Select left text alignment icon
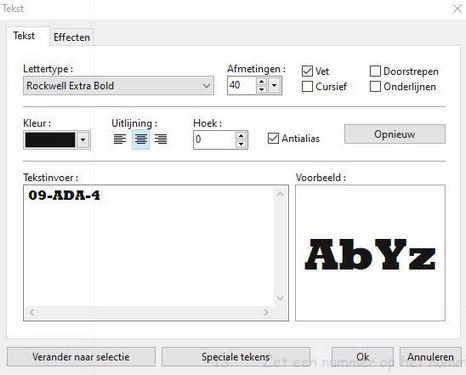 120,139
